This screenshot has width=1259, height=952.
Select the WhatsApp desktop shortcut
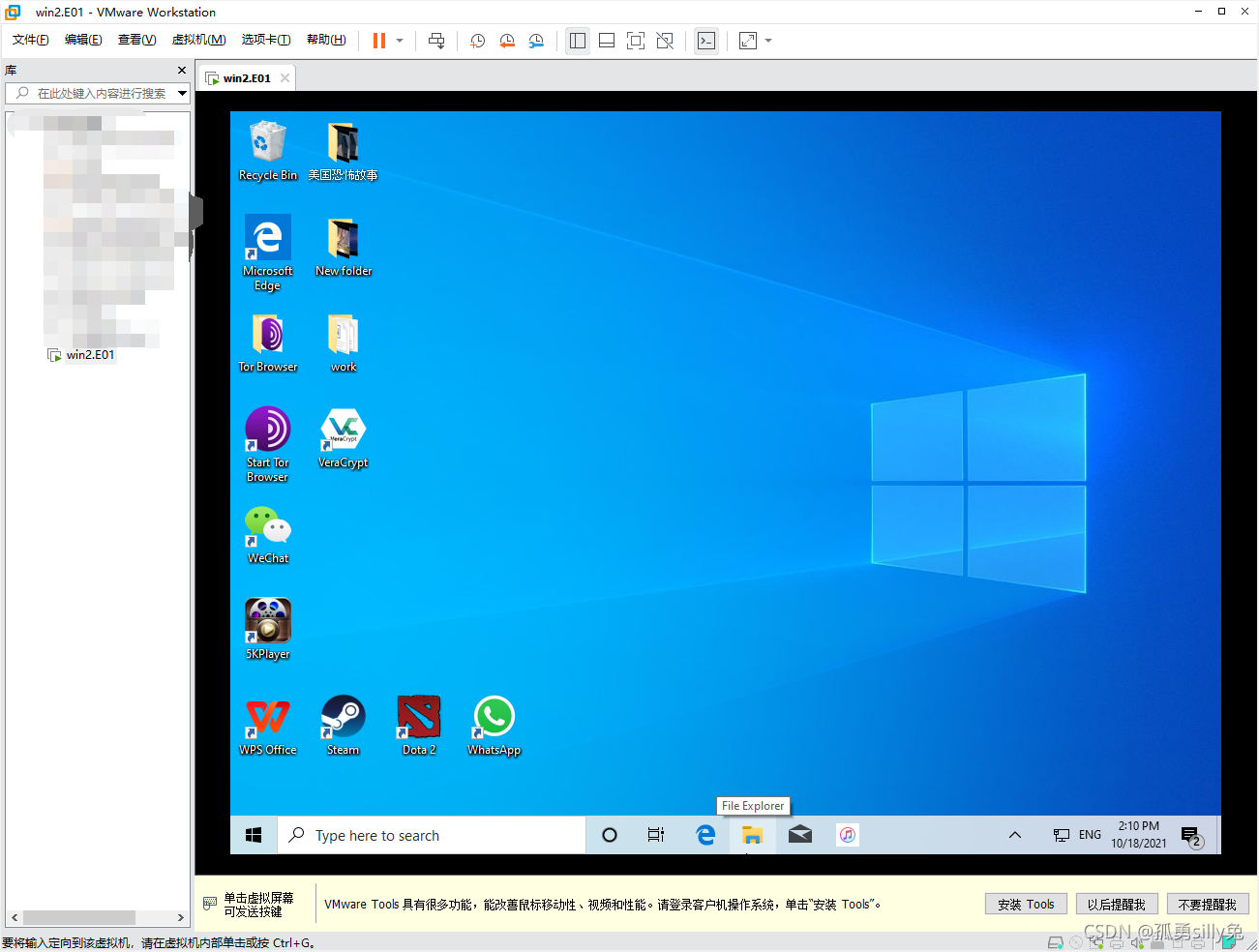coord(495,726)
